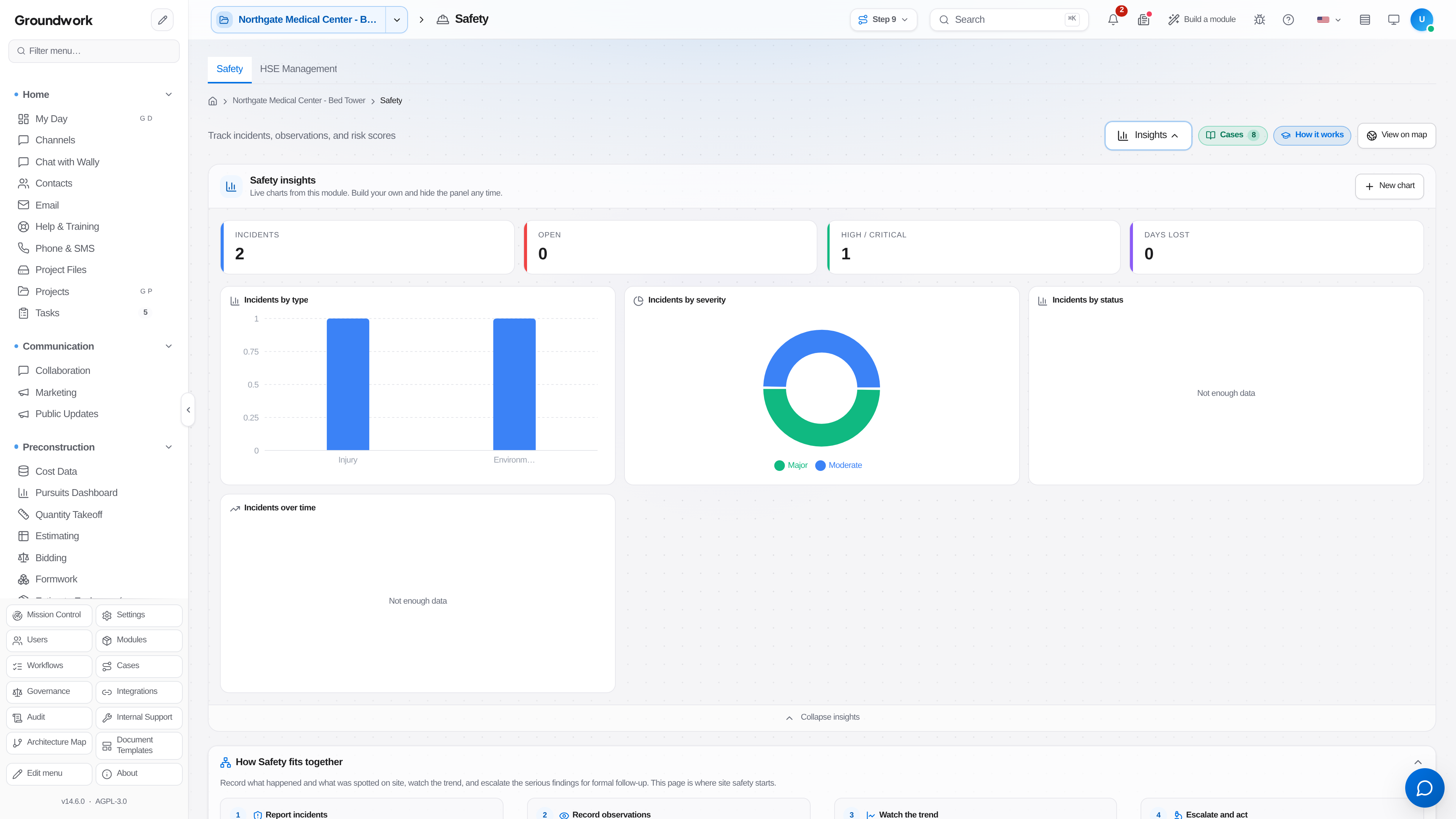The width and height of the screenshot is (1456, 819).
Task: Click the Injury bar in type chart
Action: (x=348, y=384)
